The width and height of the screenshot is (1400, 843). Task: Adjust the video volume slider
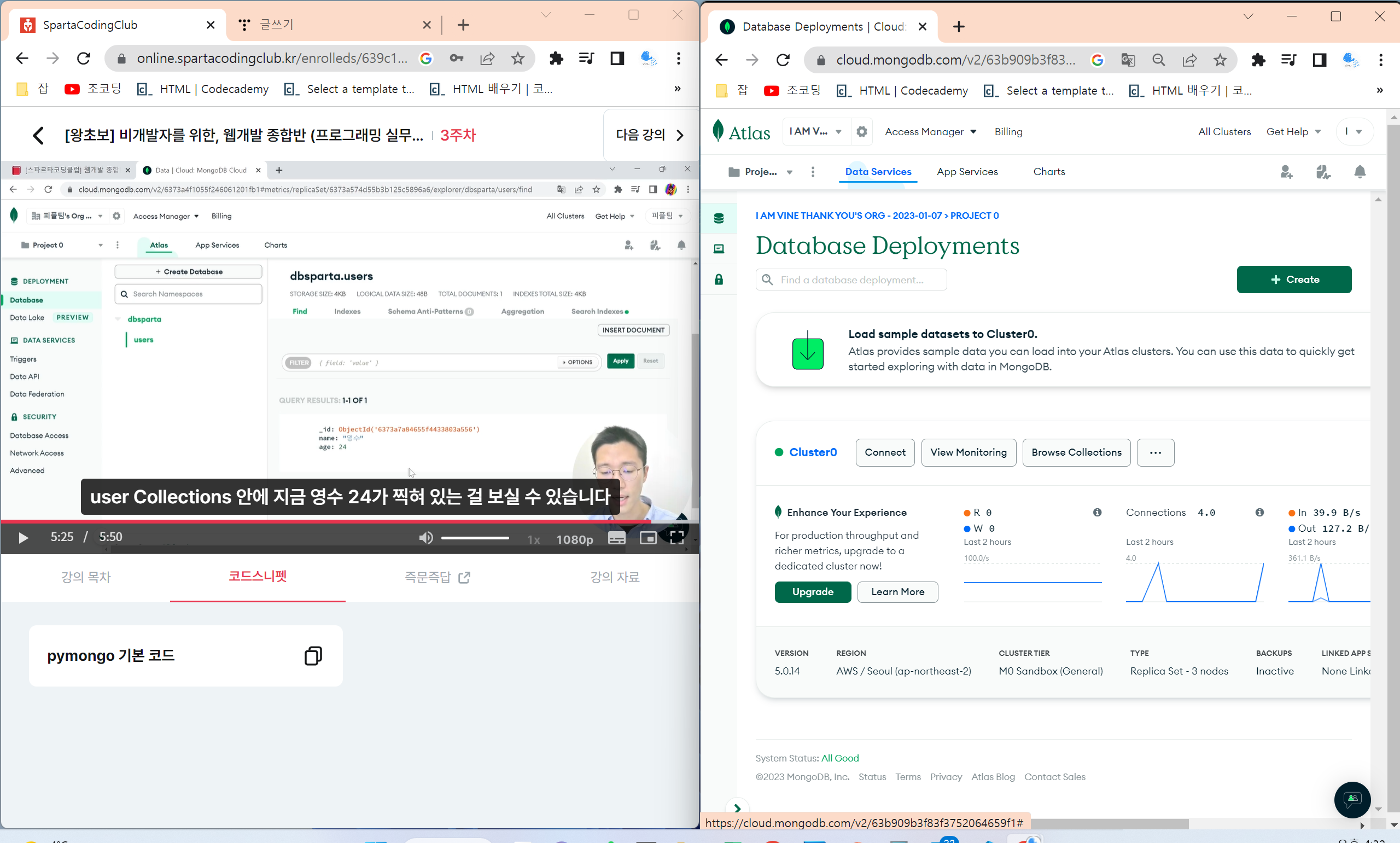(x=475, y=538)
